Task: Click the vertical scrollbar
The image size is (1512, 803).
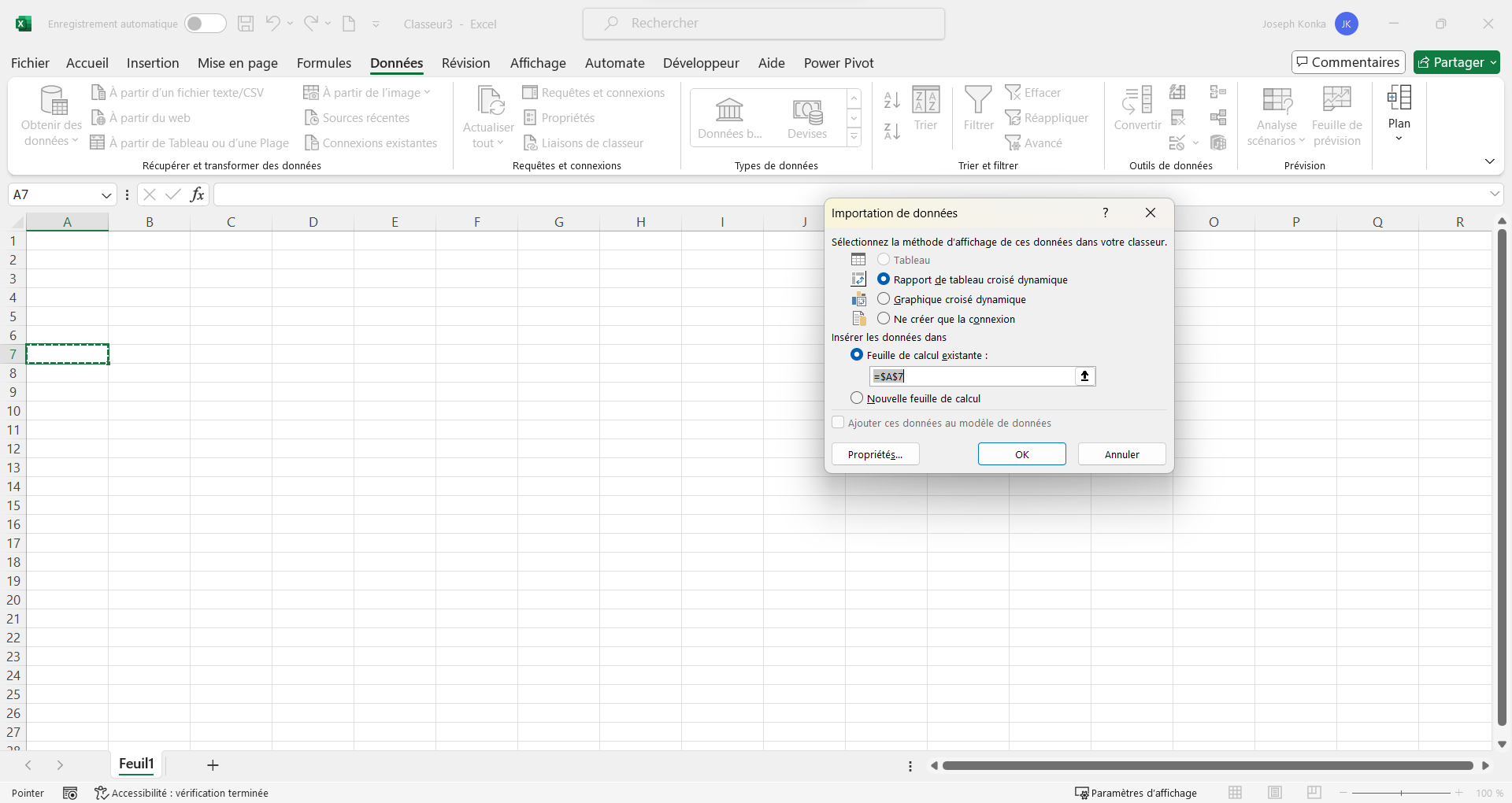Action: click(x=1502, y=477)
